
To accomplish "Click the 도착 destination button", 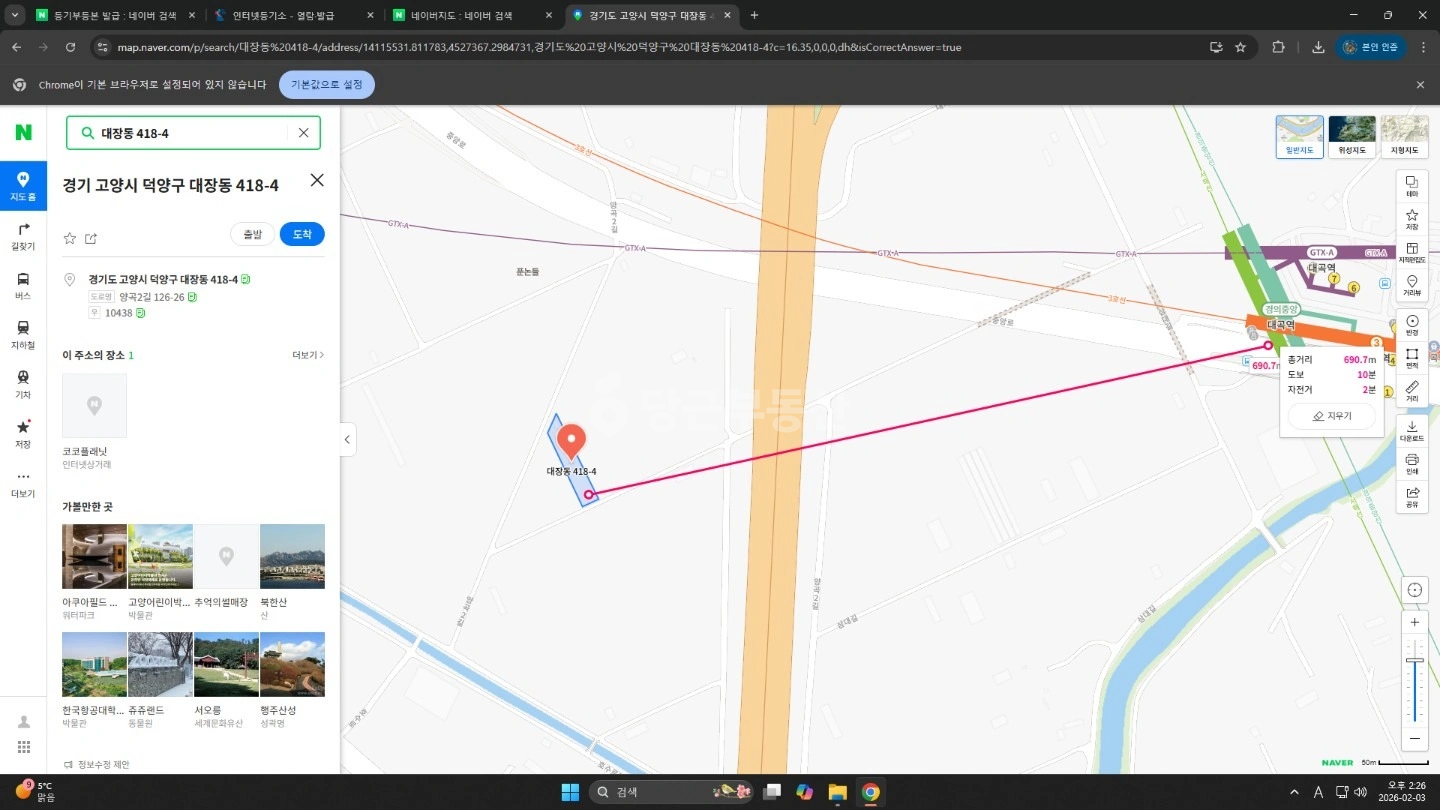I will coord(302,234).
